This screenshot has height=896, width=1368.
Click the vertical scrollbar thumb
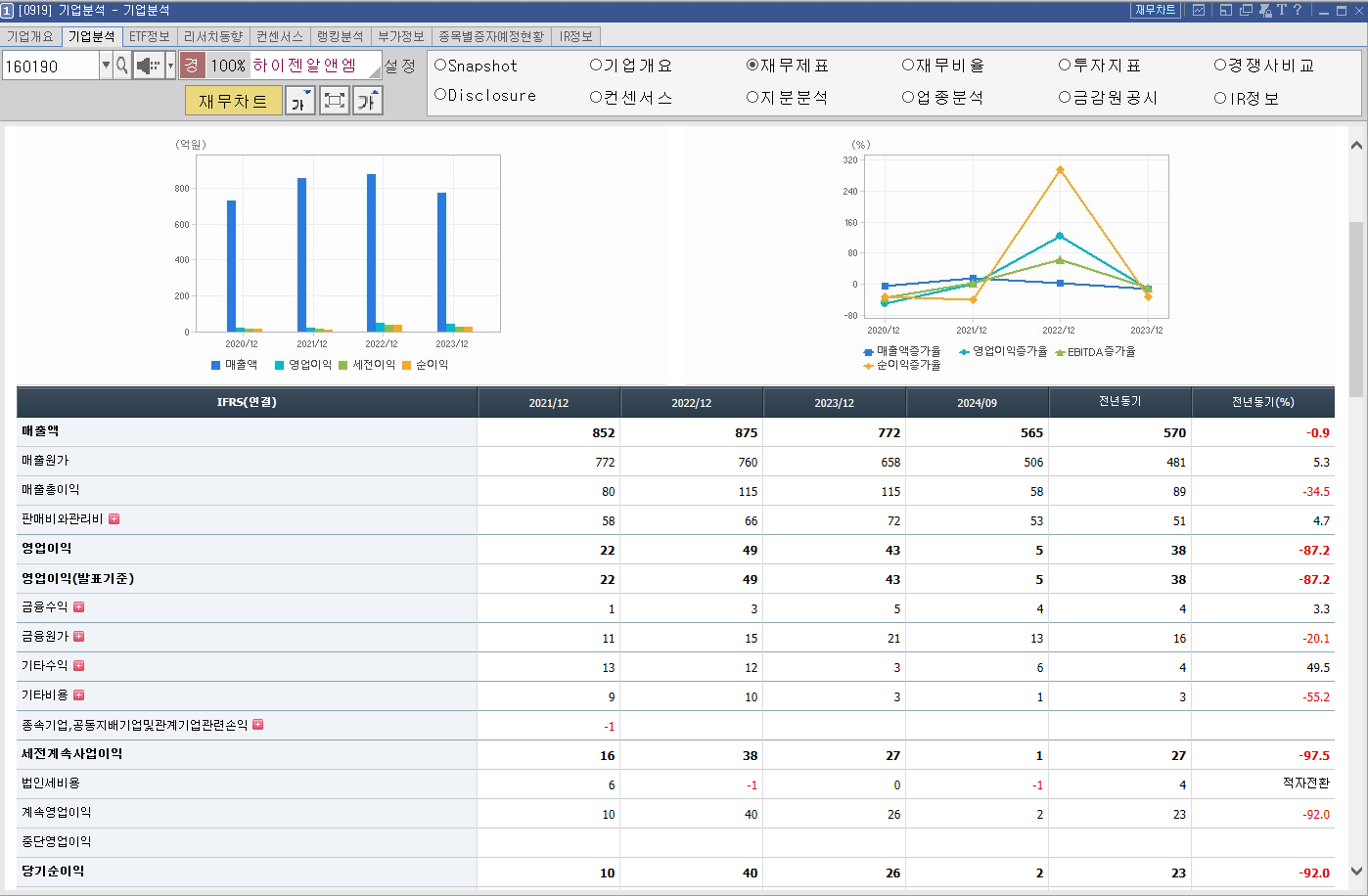1356,308
